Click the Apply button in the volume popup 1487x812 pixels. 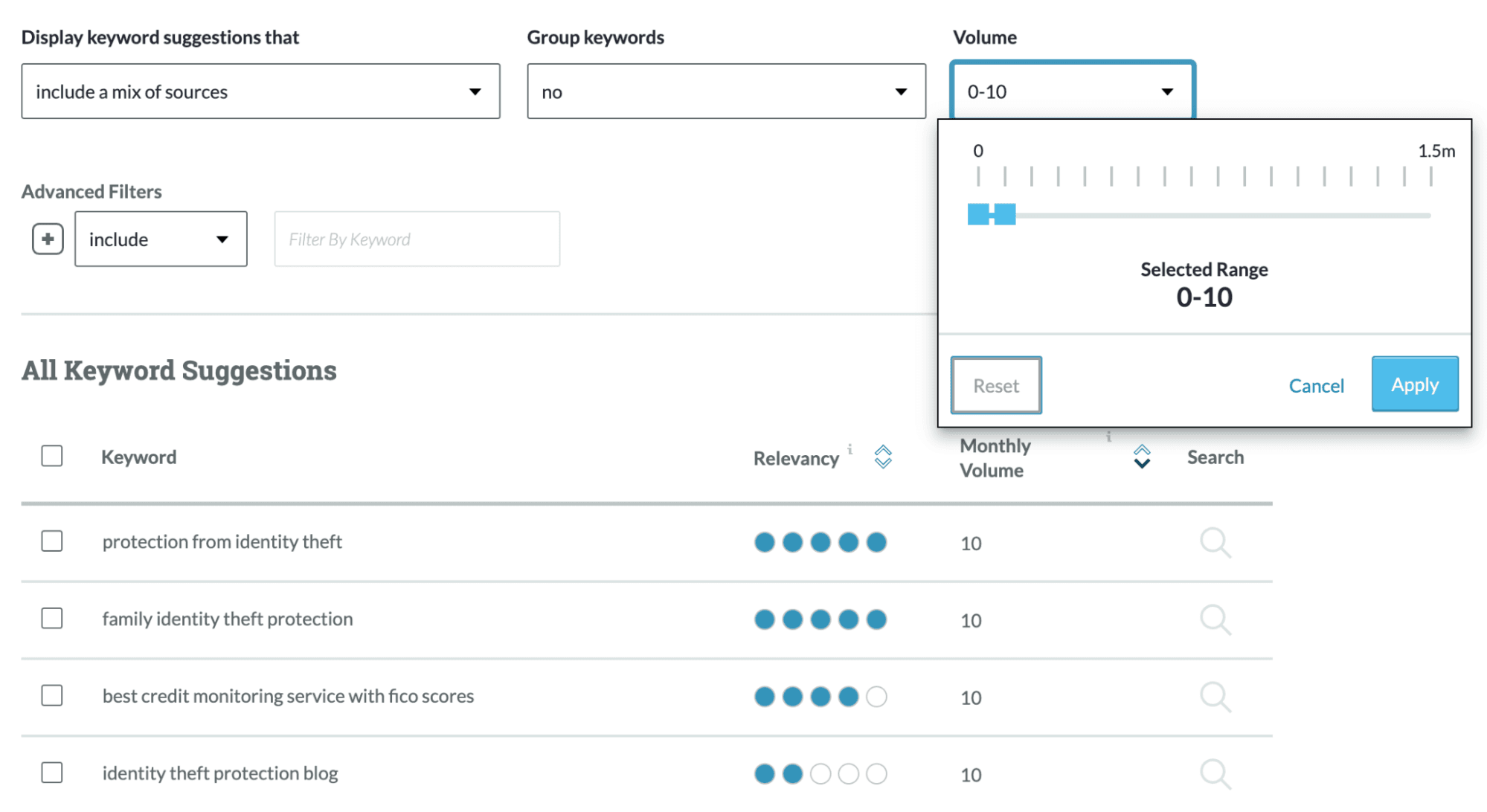pyautogui.click(x=1414, y=384)
